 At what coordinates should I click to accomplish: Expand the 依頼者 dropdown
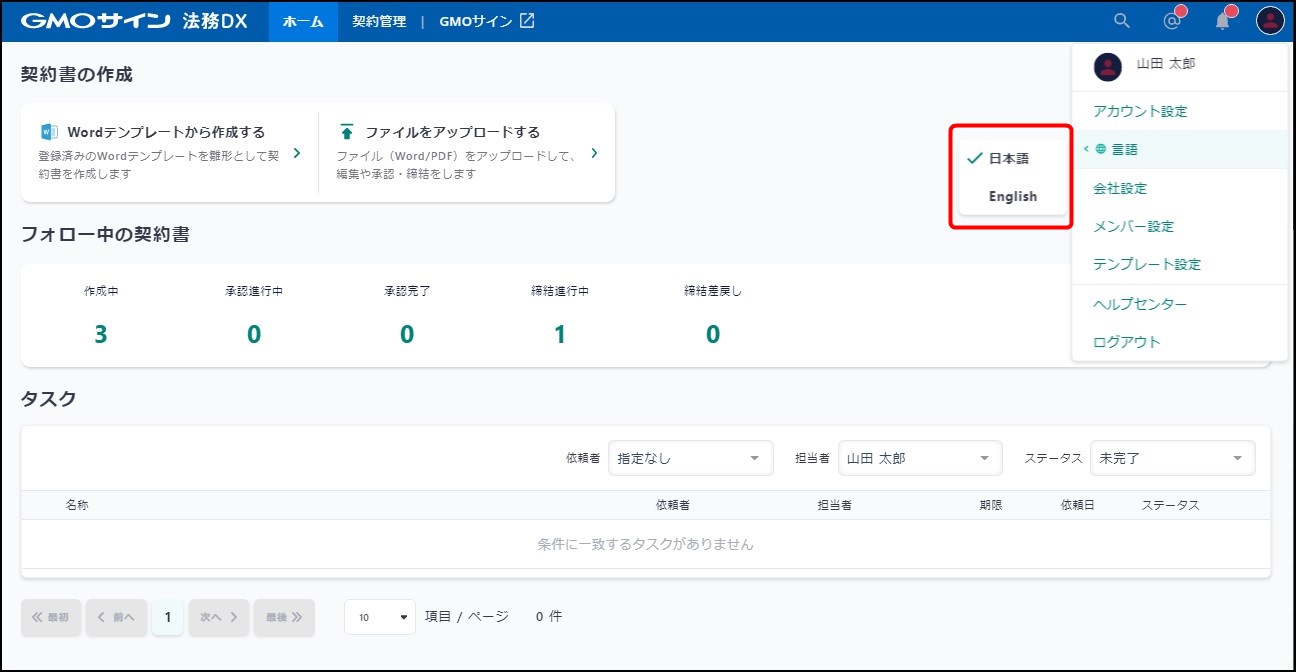690,458
